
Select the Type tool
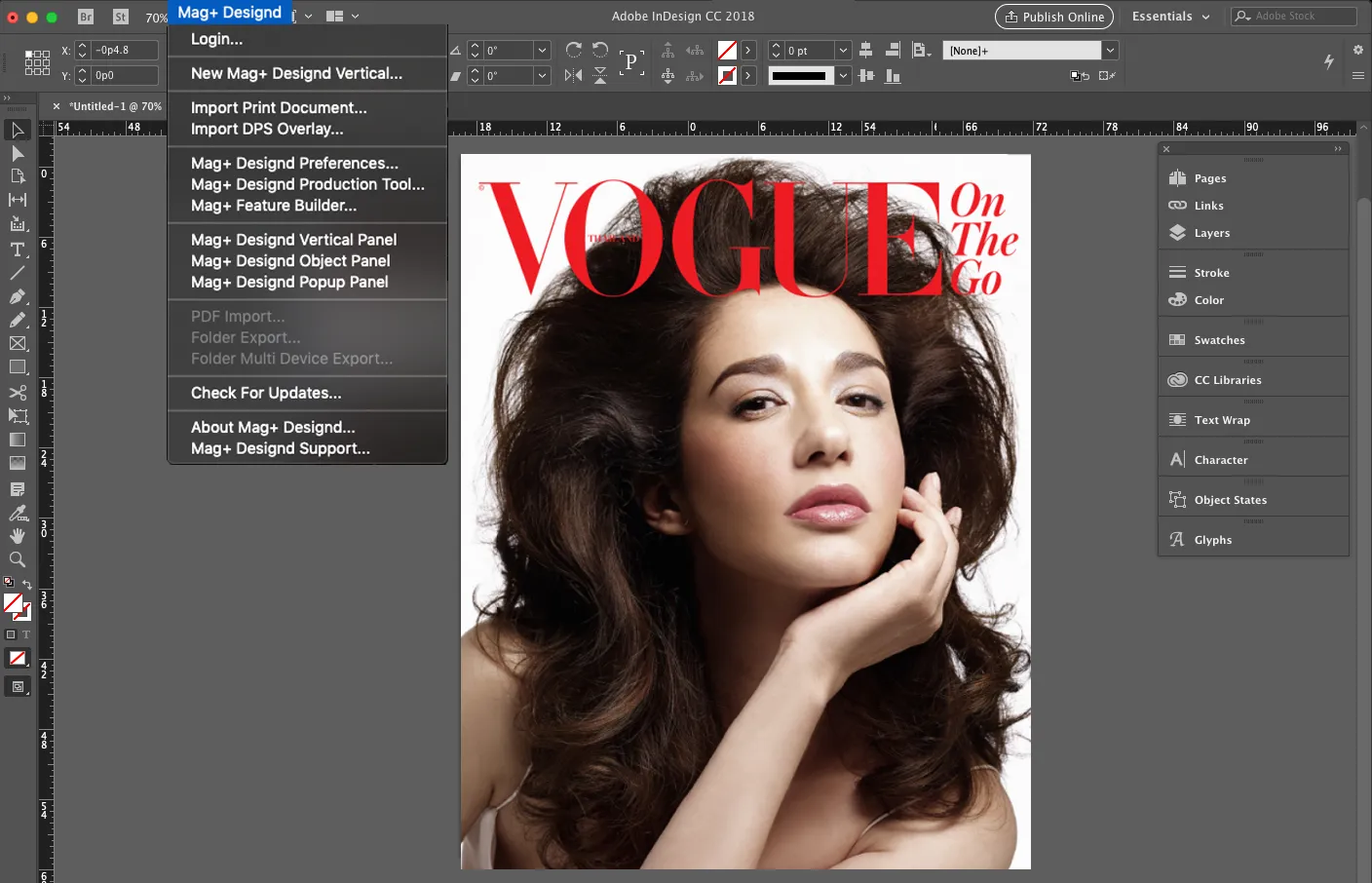(x=18, y=250)
